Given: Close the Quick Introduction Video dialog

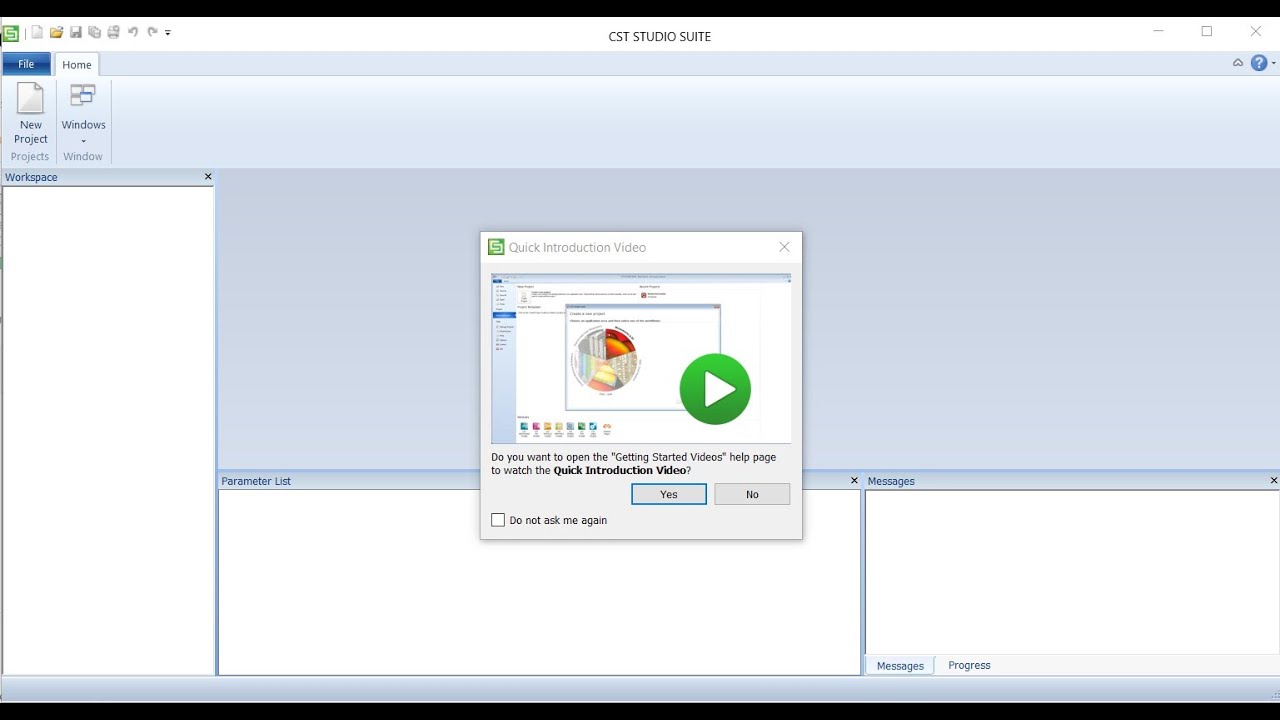Looking at the screenshot, I should tap(784, 247).
